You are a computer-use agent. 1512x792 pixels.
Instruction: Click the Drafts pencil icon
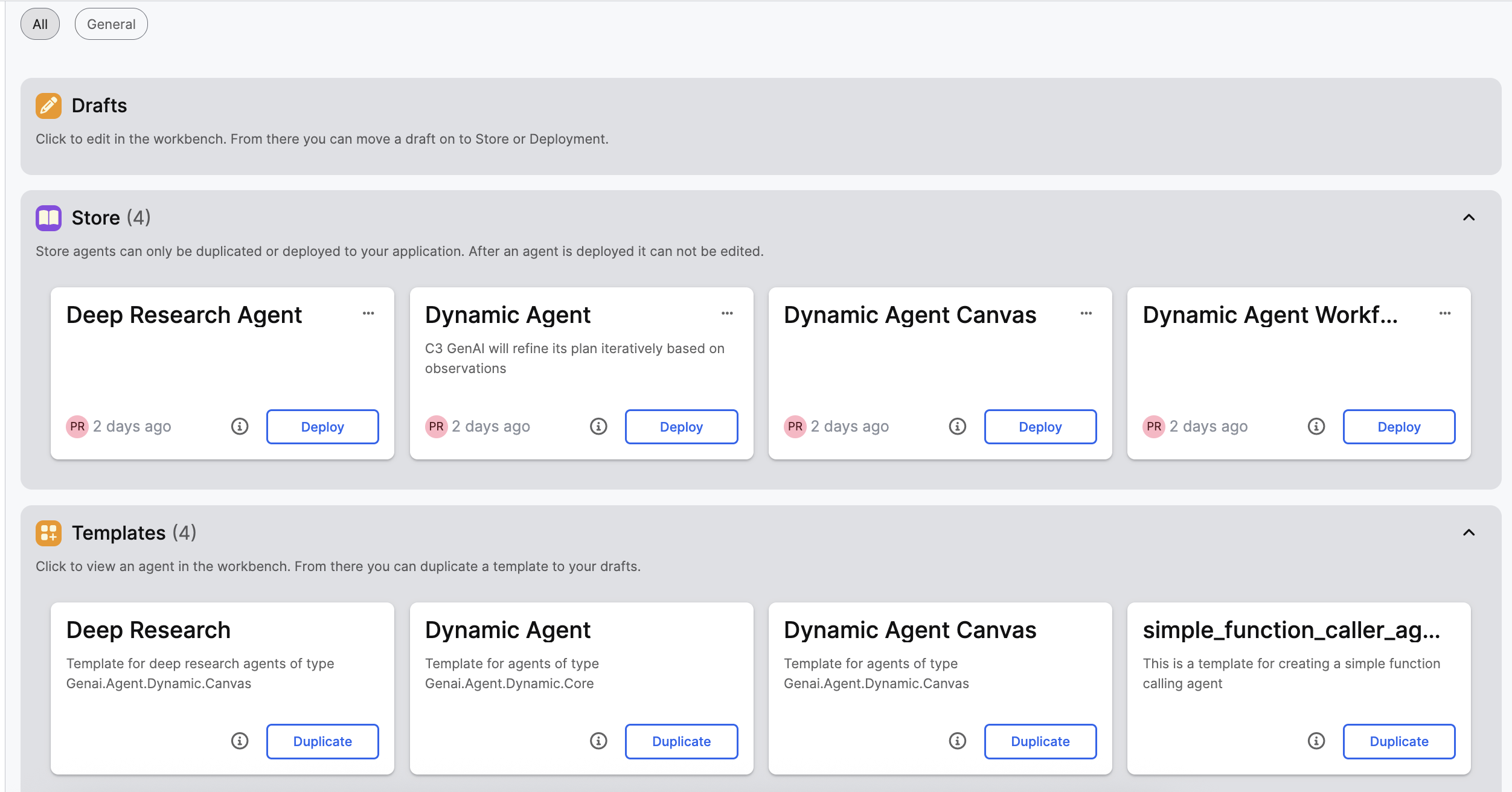[48, 106]
